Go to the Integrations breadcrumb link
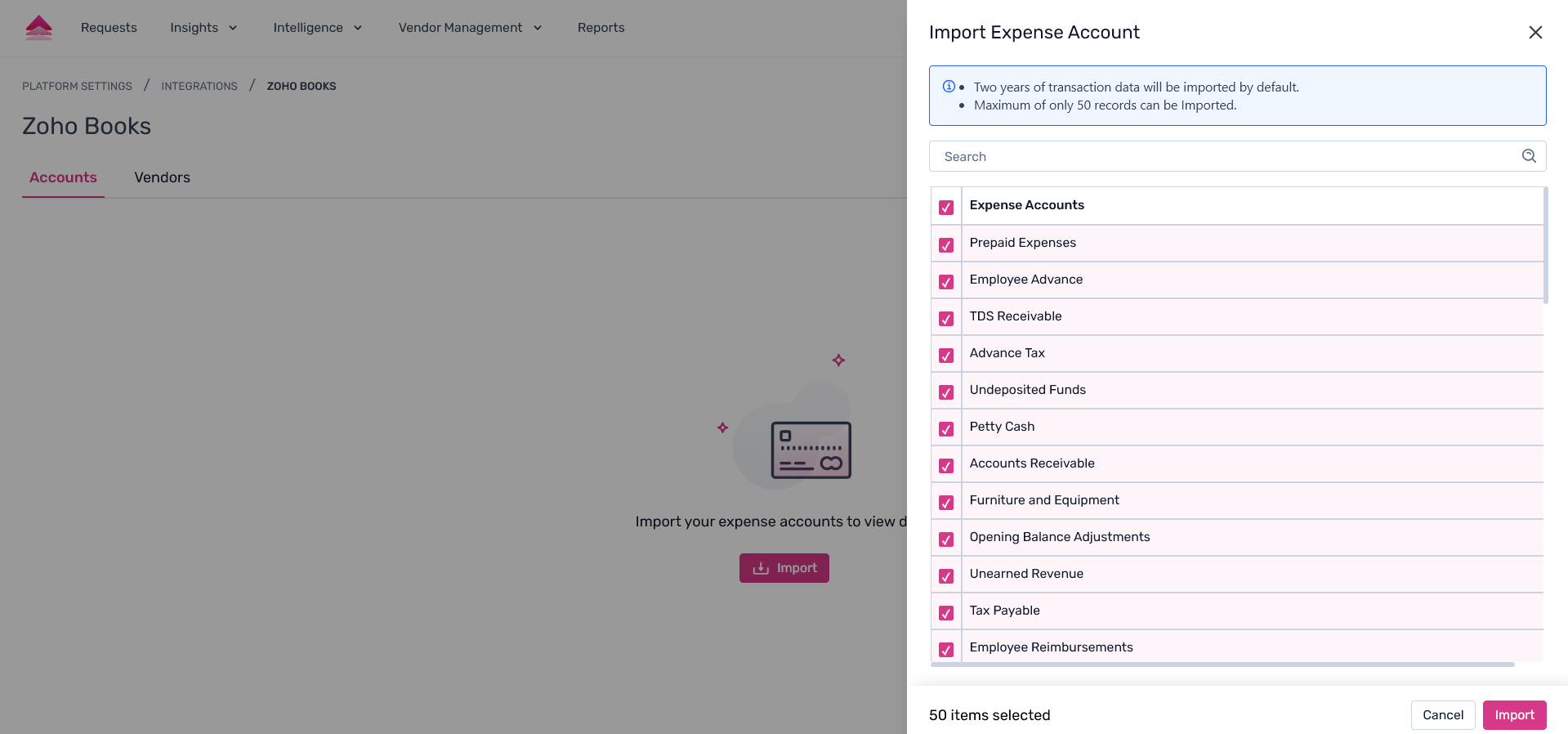1568x734 pixels. 199,86
